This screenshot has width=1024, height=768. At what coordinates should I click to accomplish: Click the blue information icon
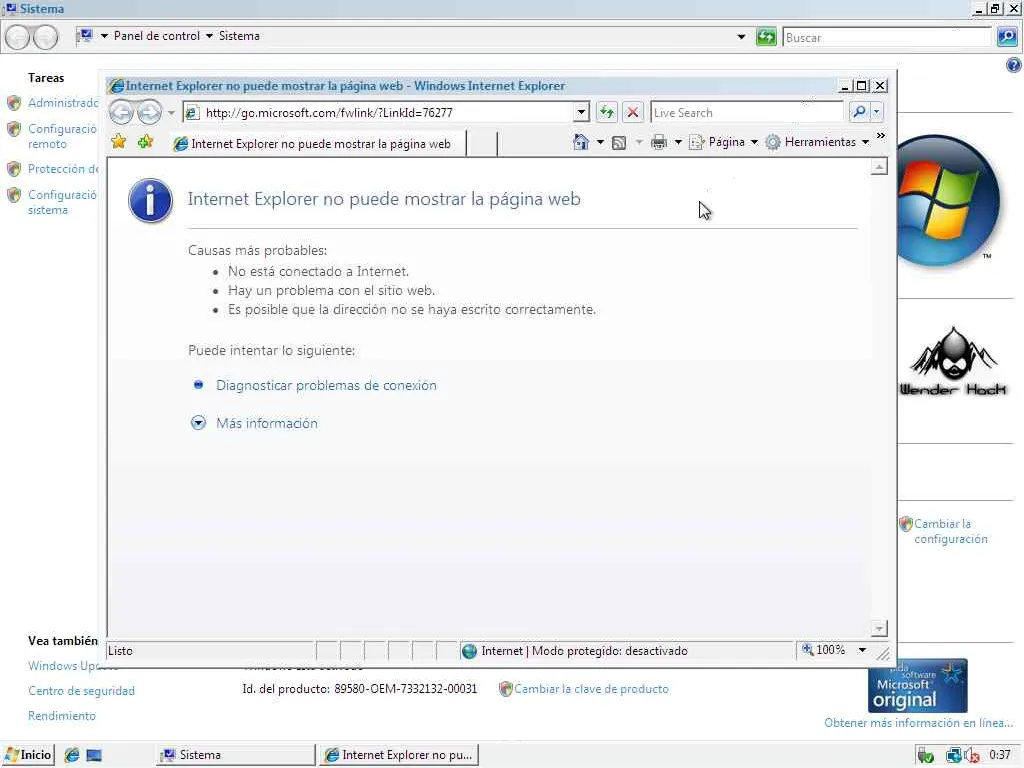tap(151, 200)
